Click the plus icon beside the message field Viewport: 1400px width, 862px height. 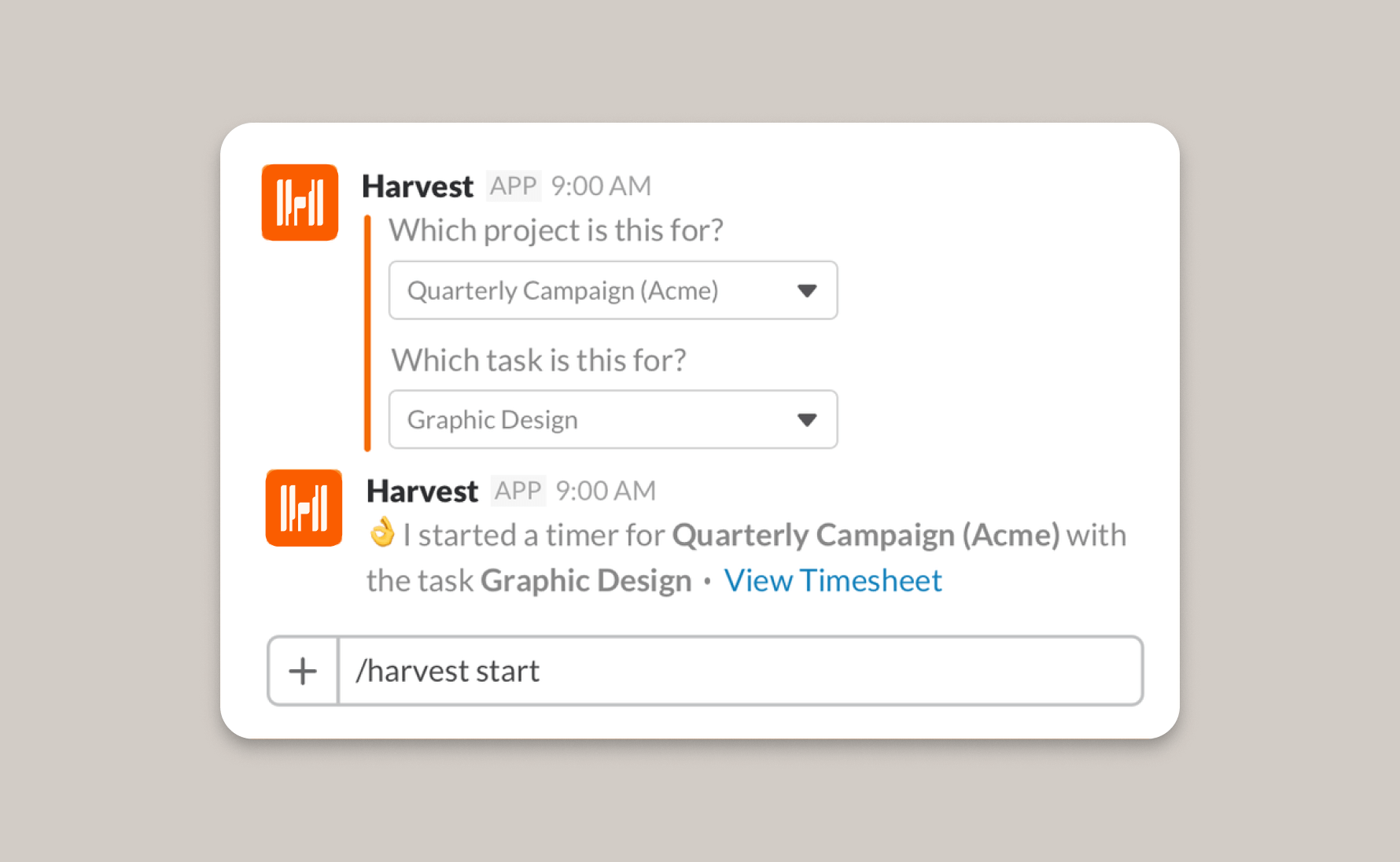click(302, 670)
